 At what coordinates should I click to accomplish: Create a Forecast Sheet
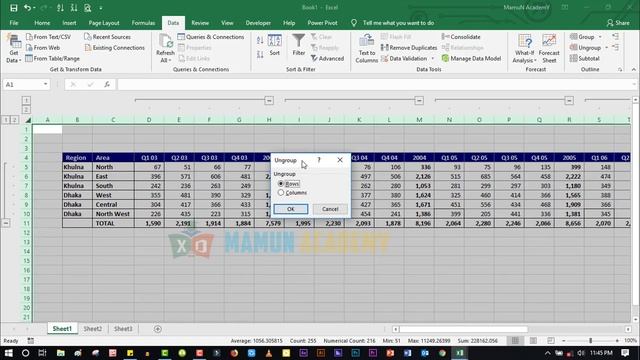tap(549, 48)
